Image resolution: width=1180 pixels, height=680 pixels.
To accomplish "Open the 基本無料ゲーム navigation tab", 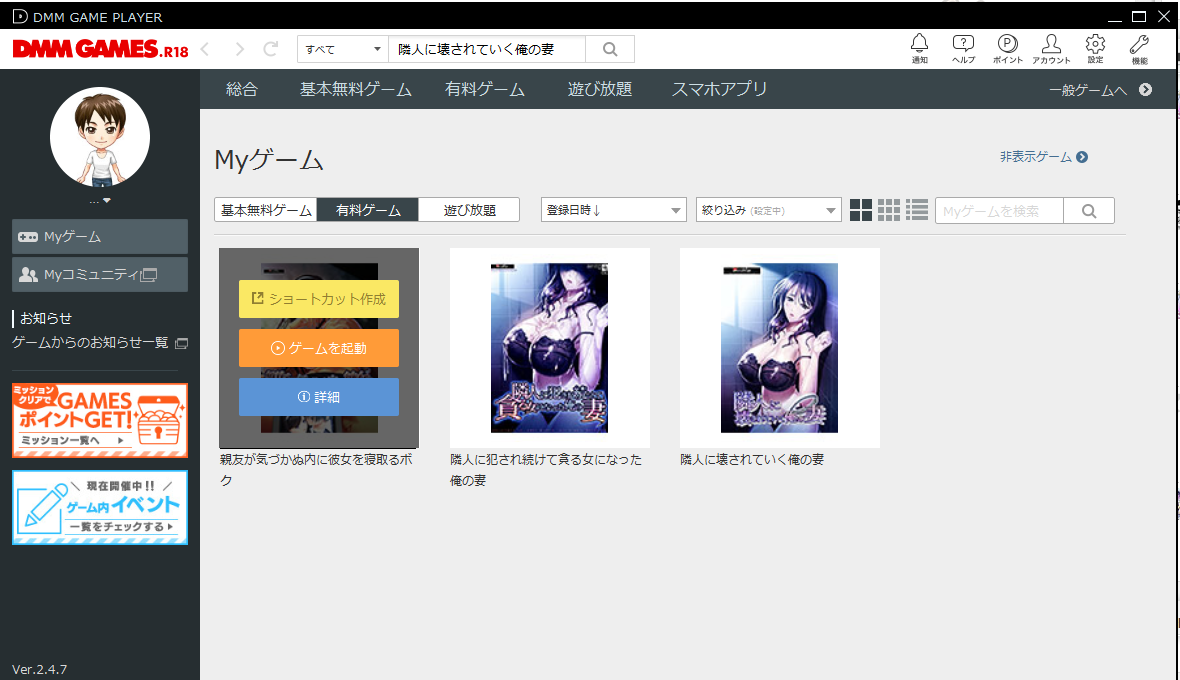I will pos(356,90).
